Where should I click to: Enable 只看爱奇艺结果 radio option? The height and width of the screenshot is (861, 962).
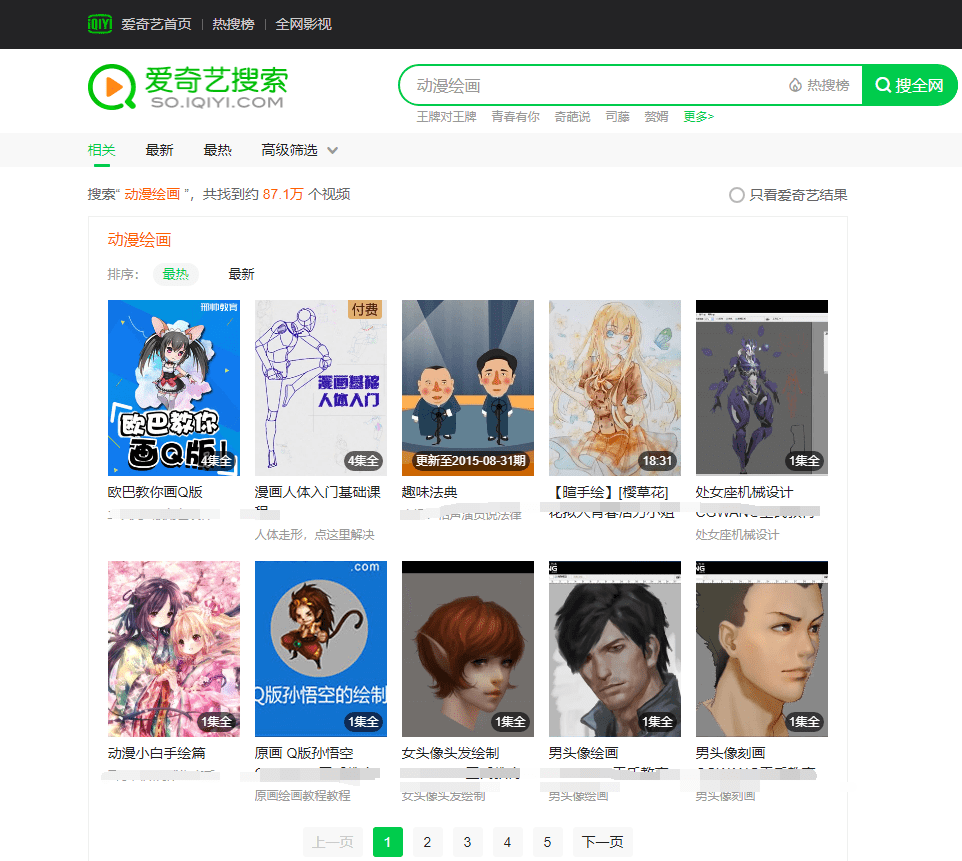(737, 195)
